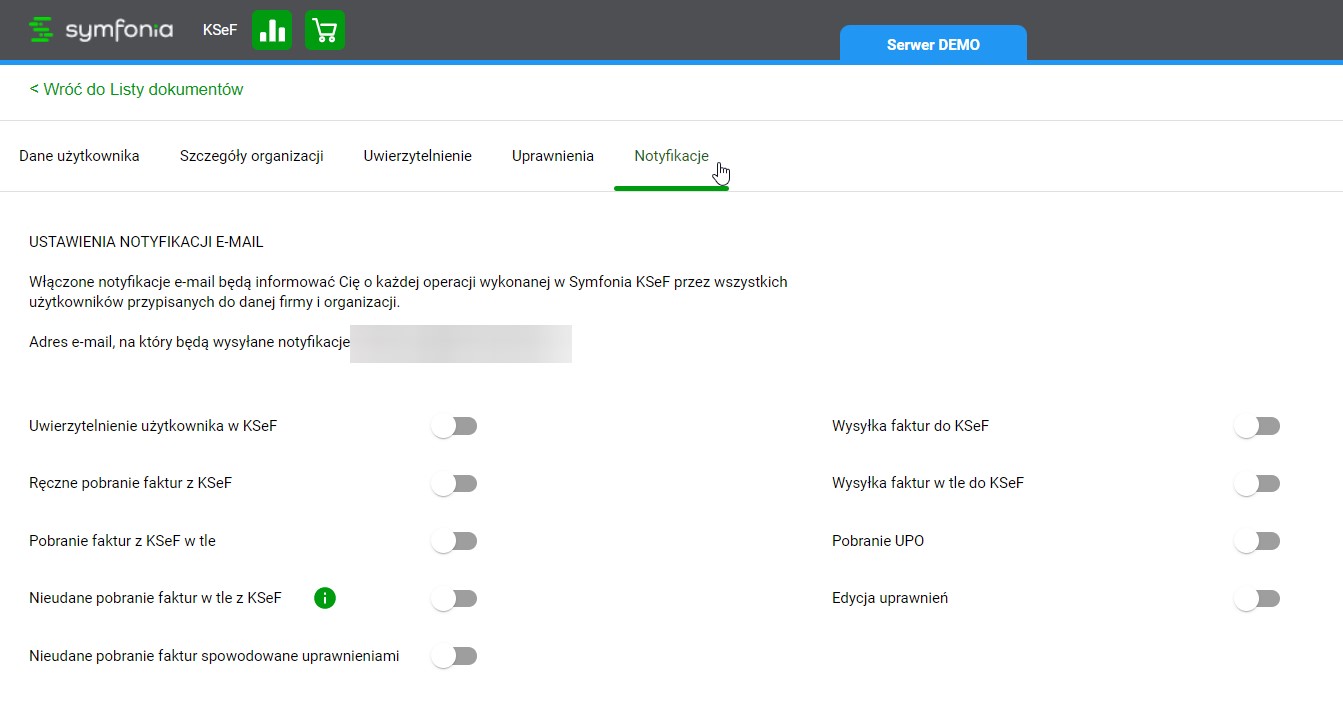Select the Serwer DEMO tab
This screenshot has width=1343, height=710.
[933, 45]
